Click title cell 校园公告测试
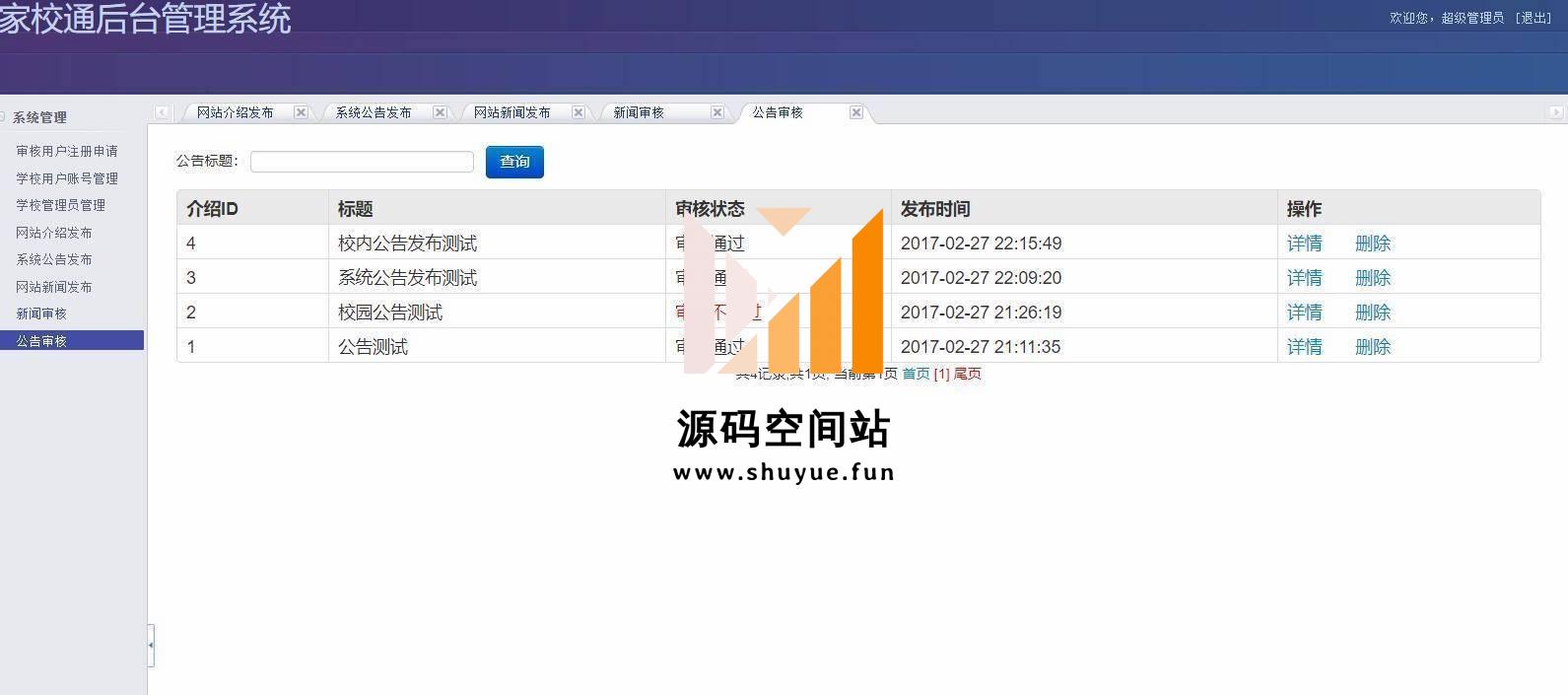This screenshot has width=1568, height=695. (390, 313)
